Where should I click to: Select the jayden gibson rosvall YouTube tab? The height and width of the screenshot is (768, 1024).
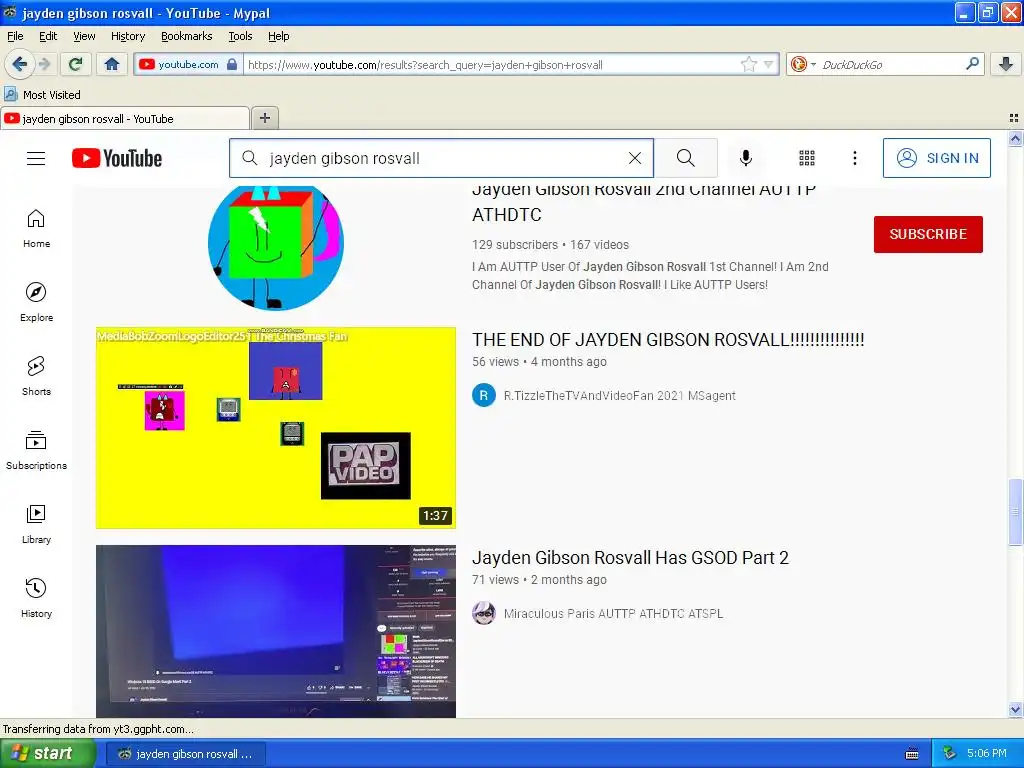125,119
